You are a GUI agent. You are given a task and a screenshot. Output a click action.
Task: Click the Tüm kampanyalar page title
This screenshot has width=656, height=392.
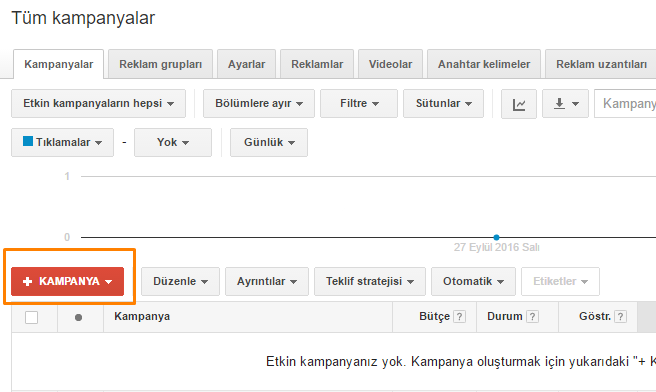(x=83, y=18)
